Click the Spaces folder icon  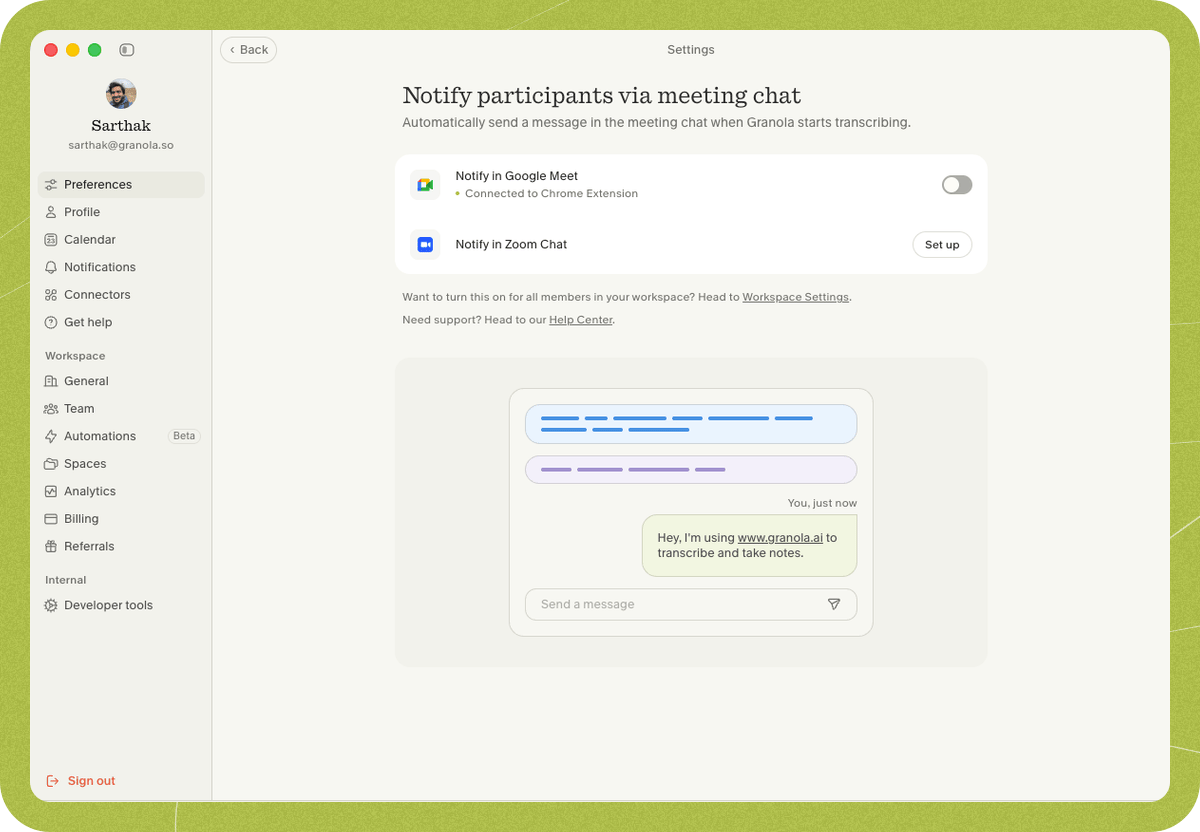pyautogui.click(x=51, y=464)
